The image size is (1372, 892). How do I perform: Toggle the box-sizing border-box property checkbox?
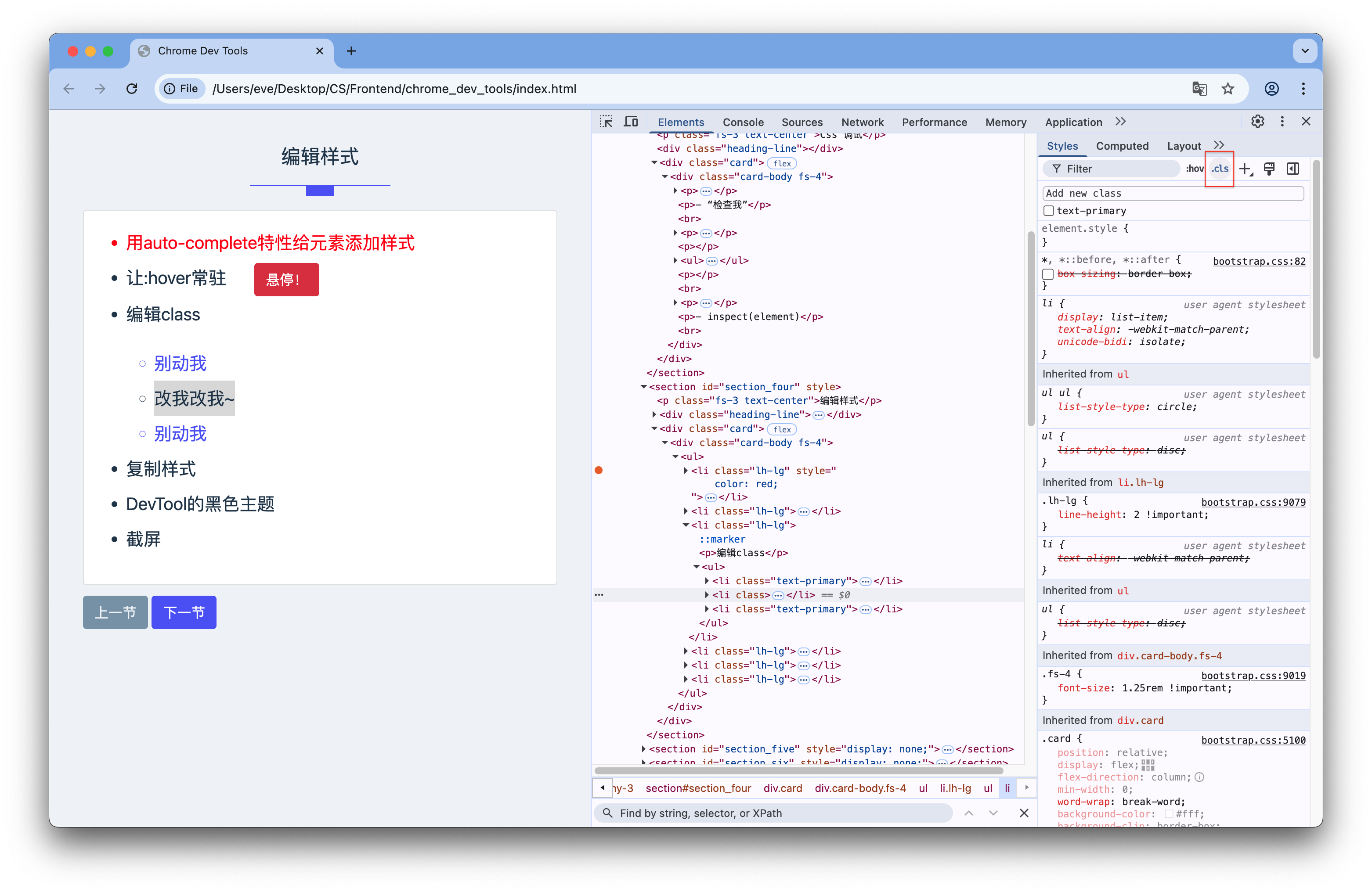[1049, 274]
